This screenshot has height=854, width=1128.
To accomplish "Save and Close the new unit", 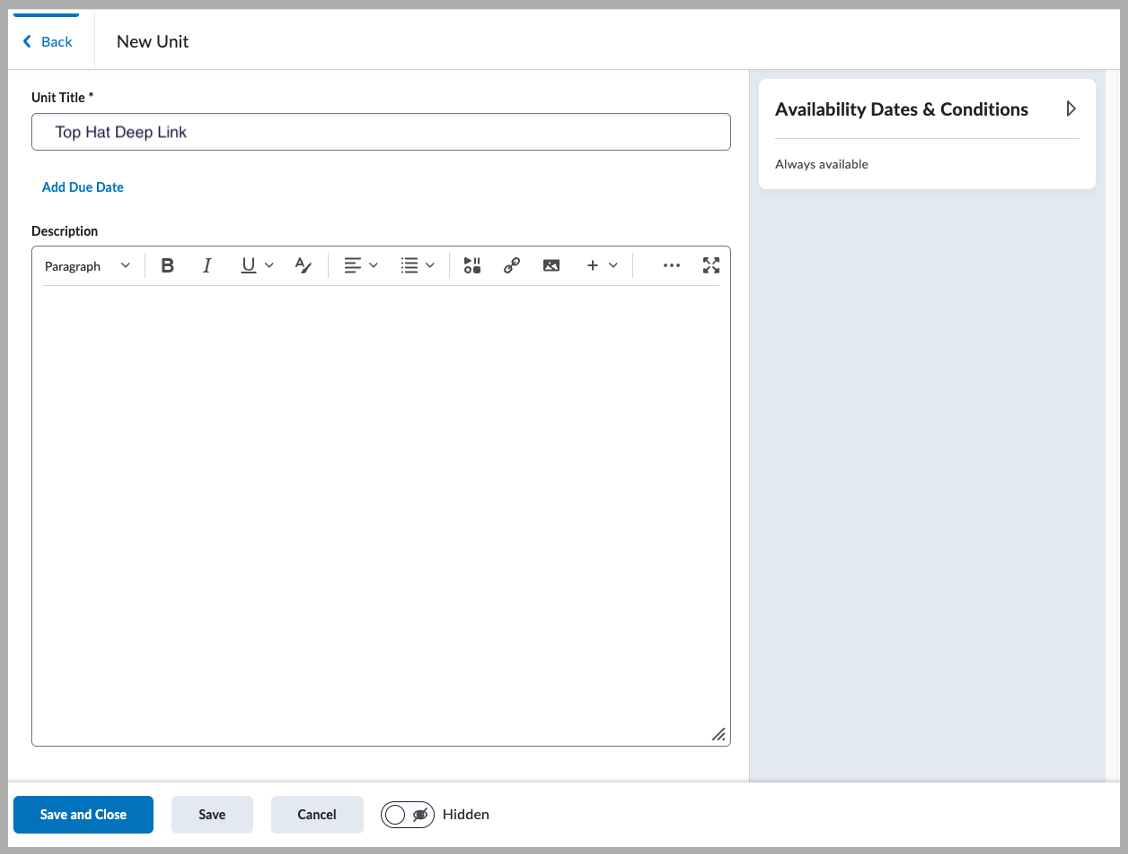I will (x=83, y=814).
